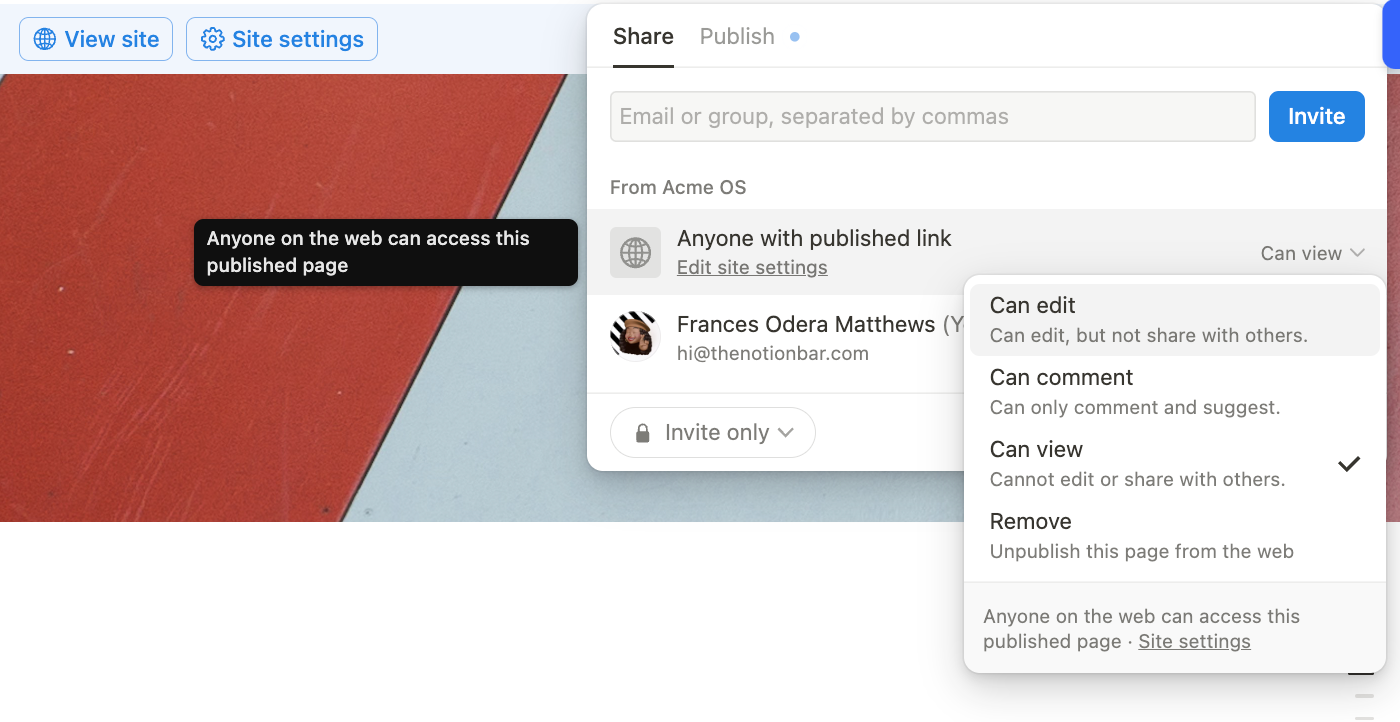Choose the Can edit permission option
The width and height of the screenshot is (1400, 722).
tap(1175, 320)
